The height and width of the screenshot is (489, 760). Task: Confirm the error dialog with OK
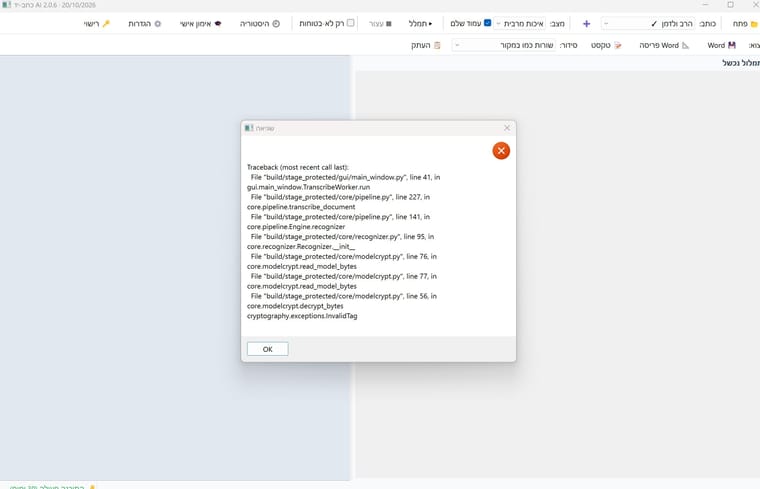268,349
